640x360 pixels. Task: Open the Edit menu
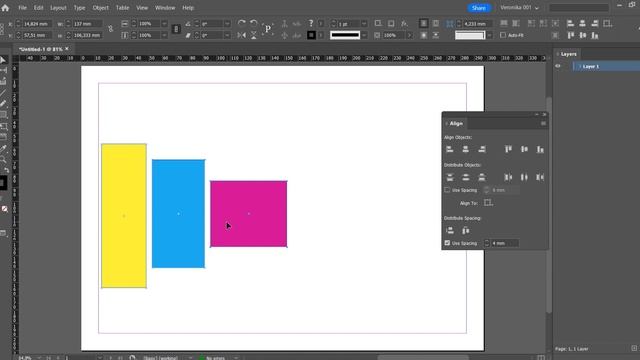(38, 8)
